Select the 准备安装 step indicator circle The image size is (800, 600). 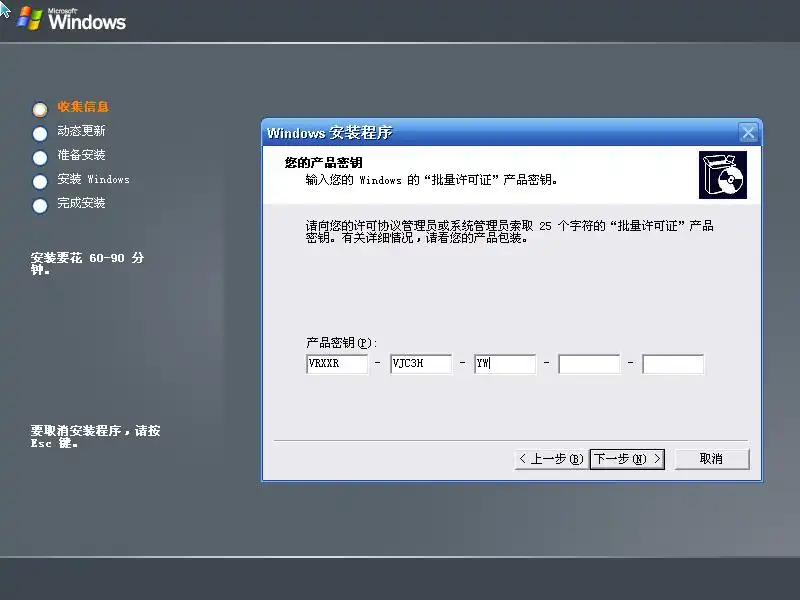pyautogui.click(x=40, y=158)
